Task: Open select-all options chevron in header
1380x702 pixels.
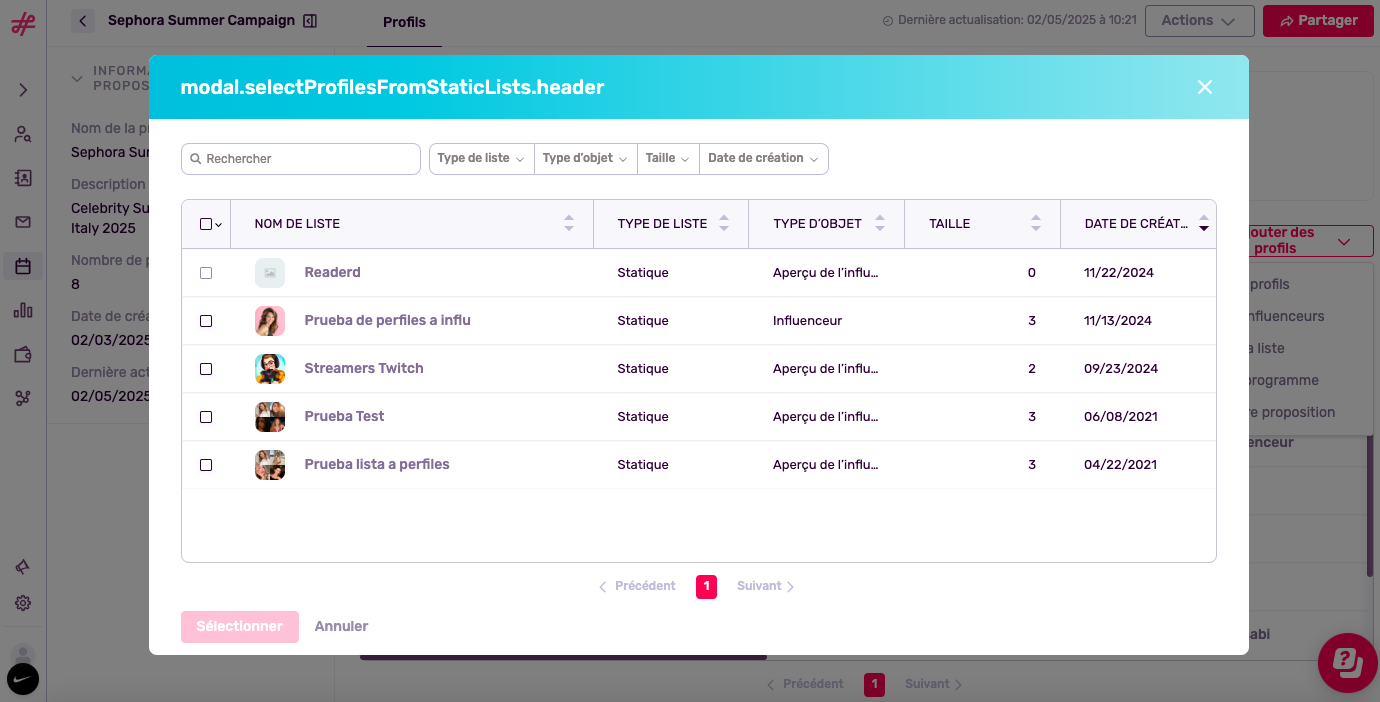Action: (x=218, y=225)
